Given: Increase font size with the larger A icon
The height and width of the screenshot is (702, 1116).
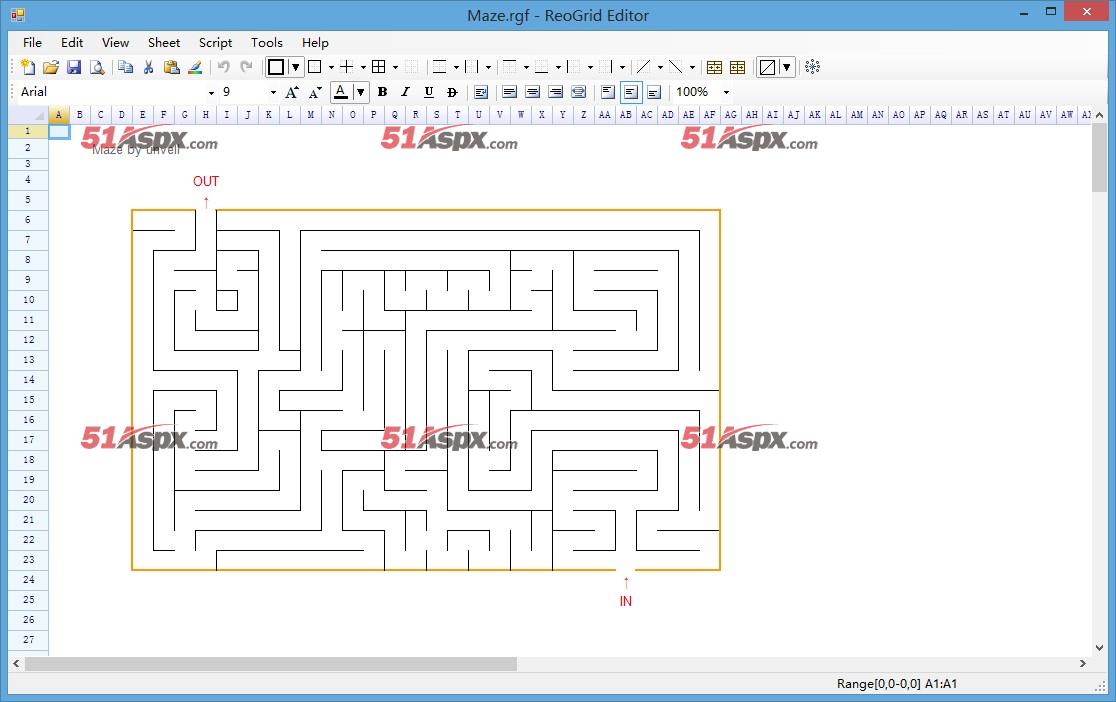Looking at the screenshot, I should pos(292,92).
